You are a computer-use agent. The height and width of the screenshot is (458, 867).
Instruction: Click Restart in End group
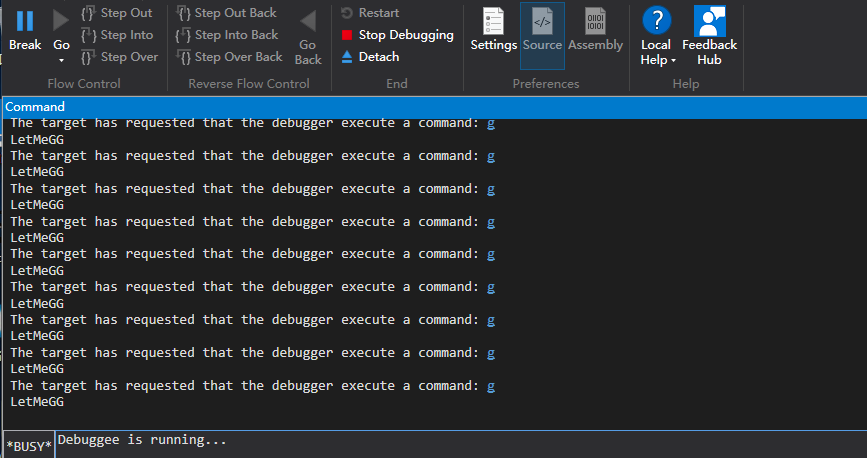pos(370,13)
